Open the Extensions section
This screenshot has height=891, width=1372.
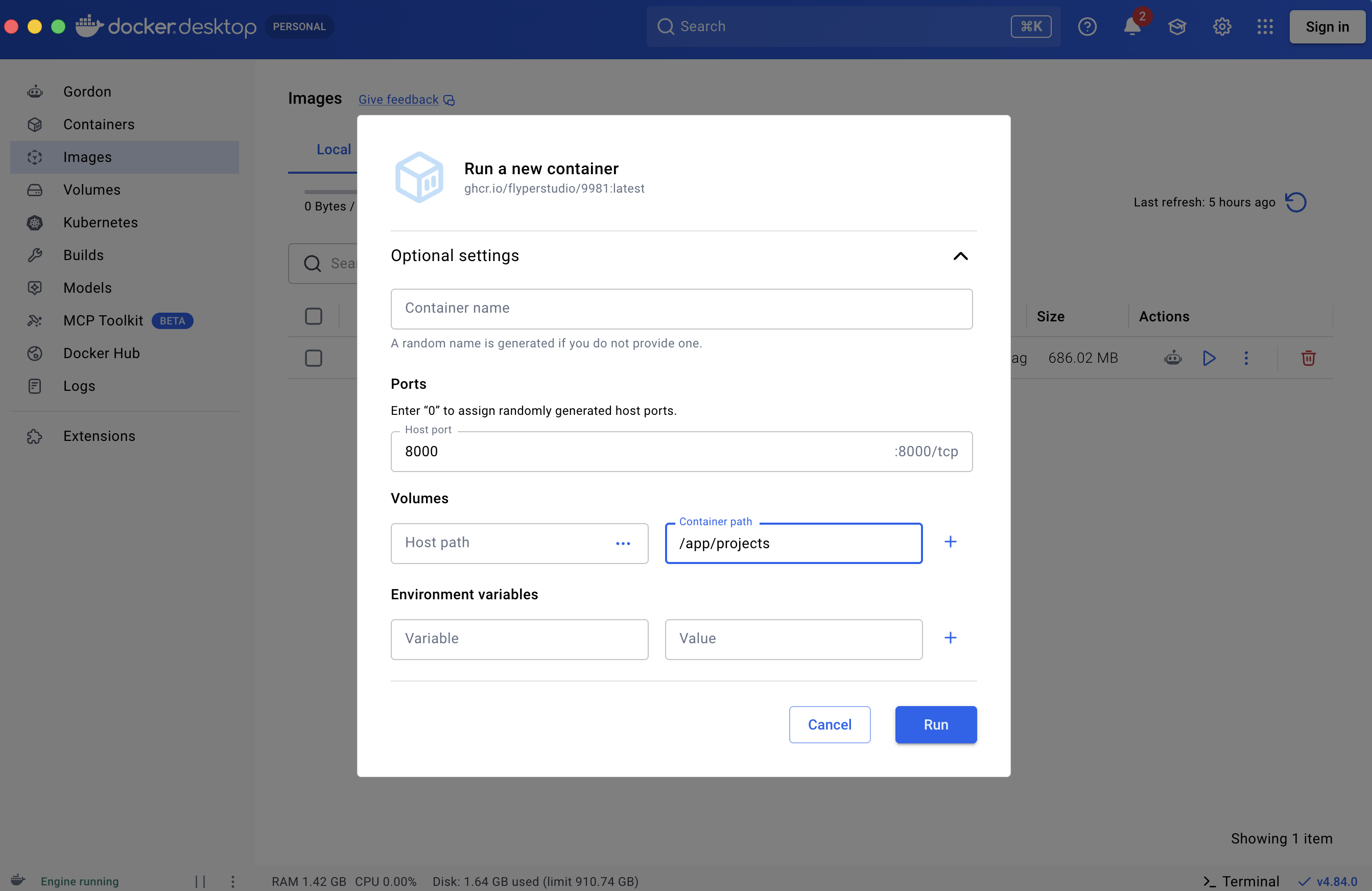(x=124, y=437)
